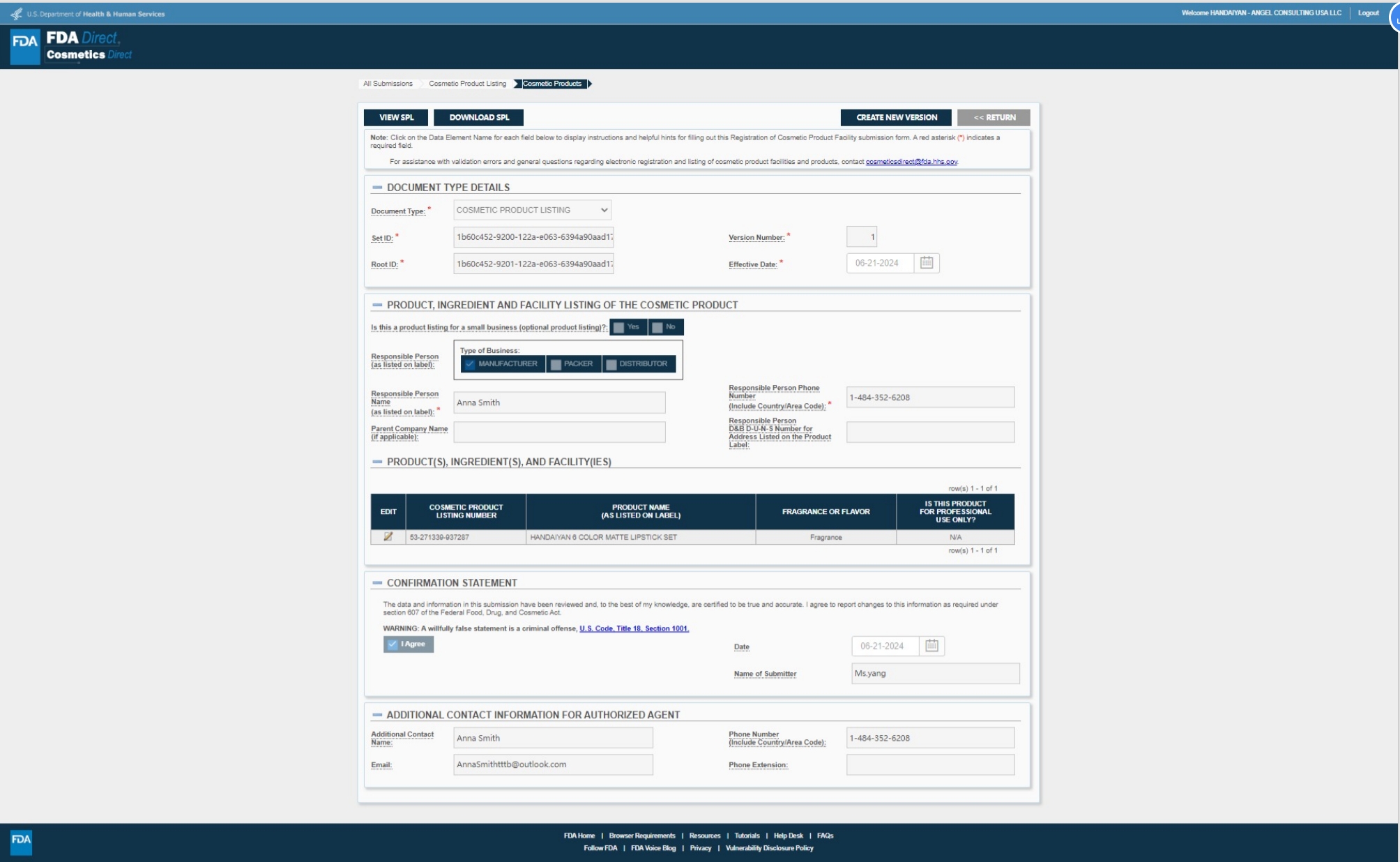Click the pencil edit icon in product row
The image size is (1400, 862).
[x=388, y=537]
